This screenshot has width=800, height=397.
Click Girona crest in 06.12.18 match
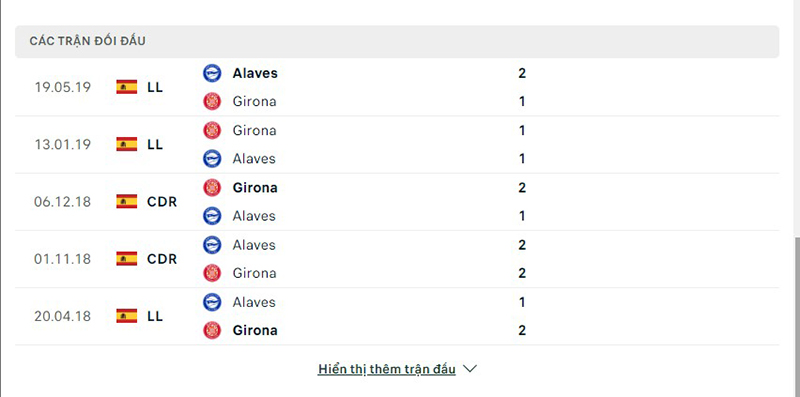(x=212, y=187)
